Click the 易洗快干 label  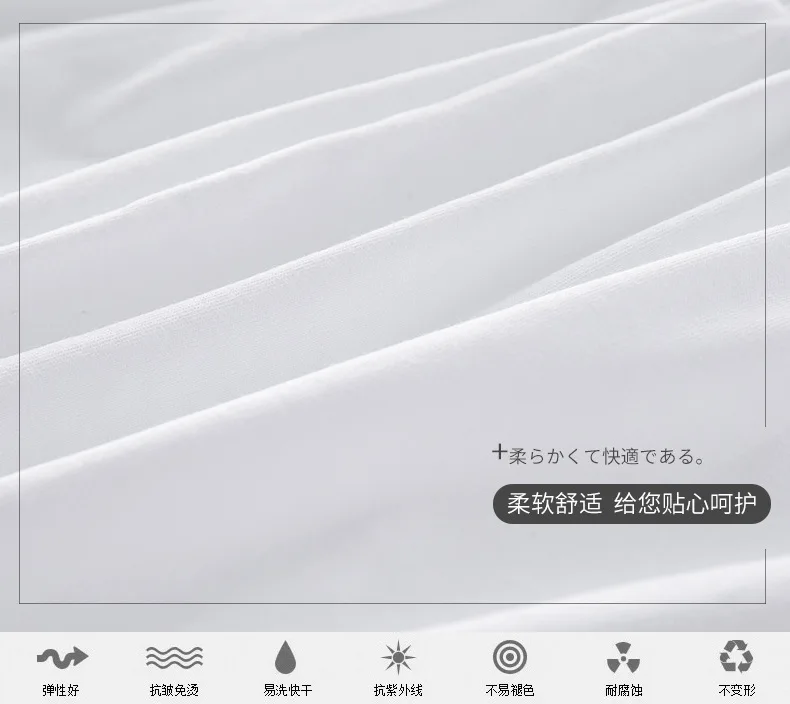pos(288,690)
